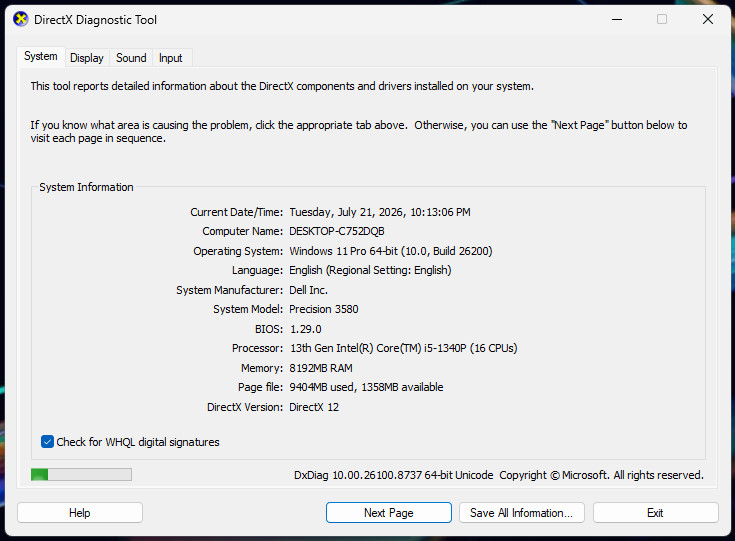Go to the Input tab

170,58
